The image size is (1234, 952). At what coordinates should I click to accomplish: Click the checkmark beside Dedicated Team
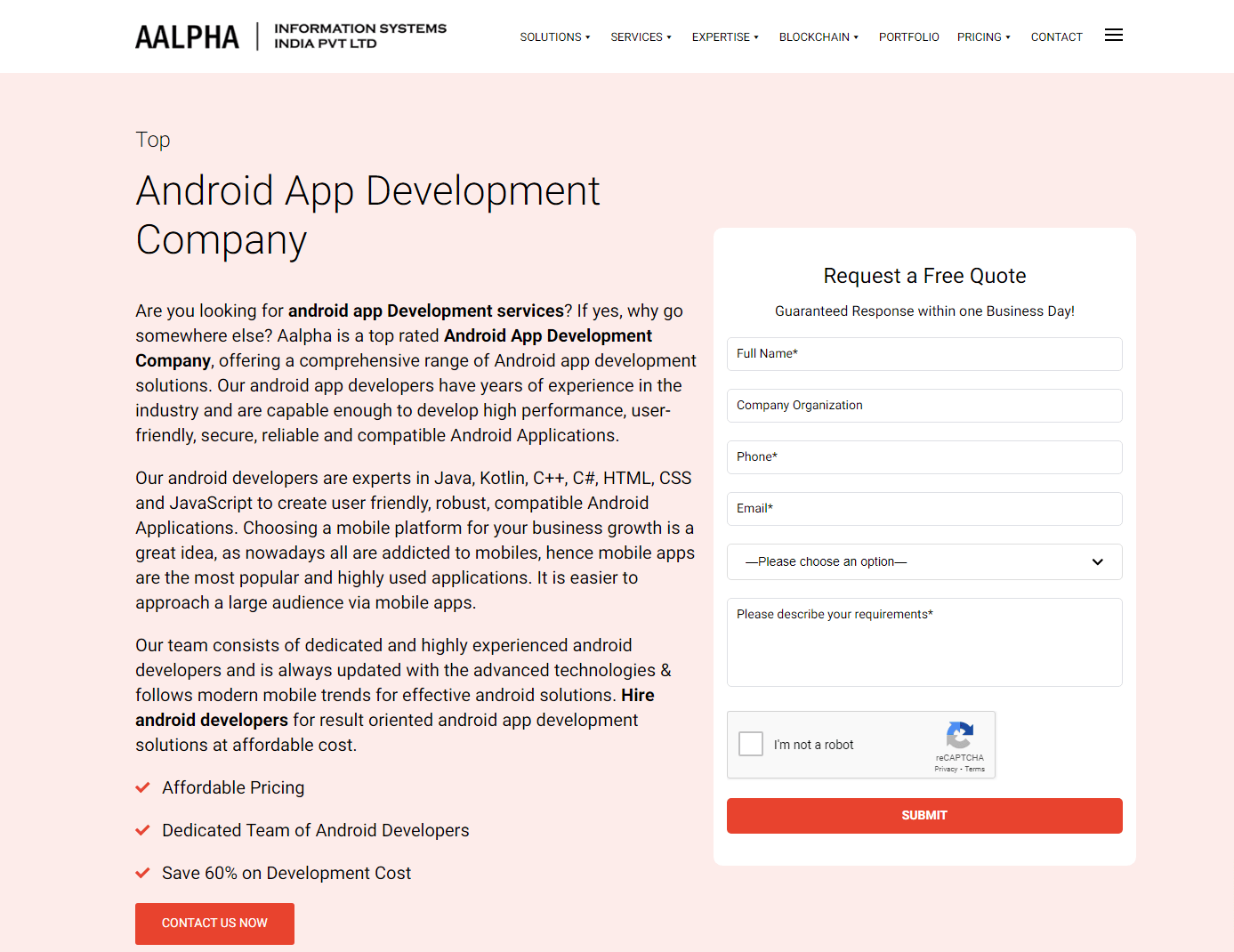click(x=142, y=830)
